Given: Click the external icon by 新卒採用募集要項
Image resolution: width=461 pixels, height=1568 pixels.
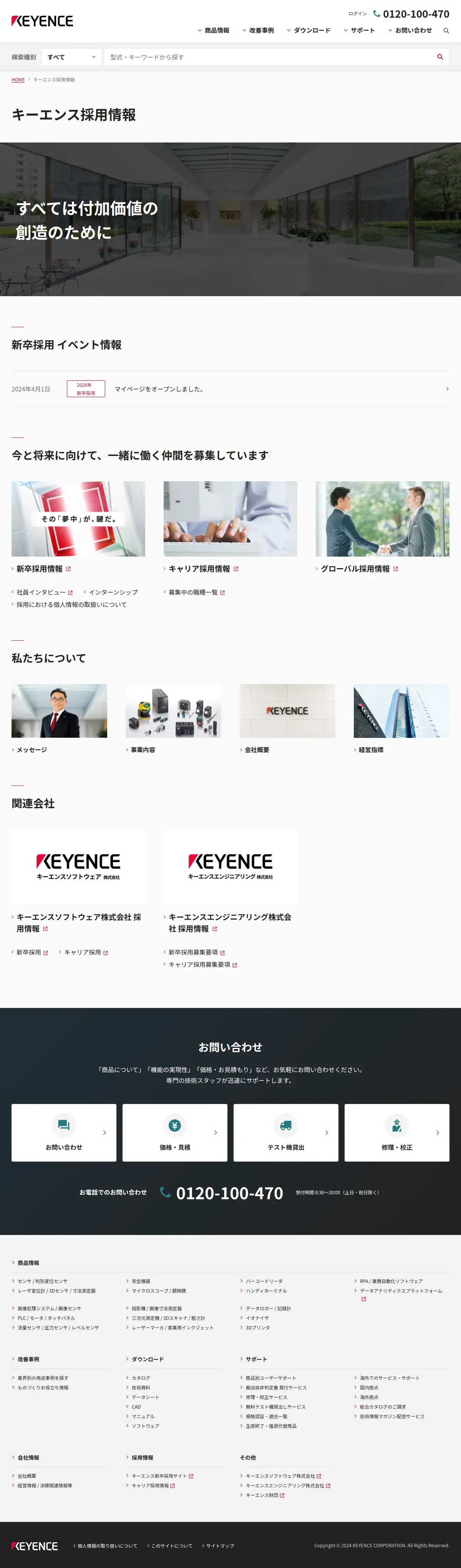Looking at the screenshot, I should (x=222, y=953).
